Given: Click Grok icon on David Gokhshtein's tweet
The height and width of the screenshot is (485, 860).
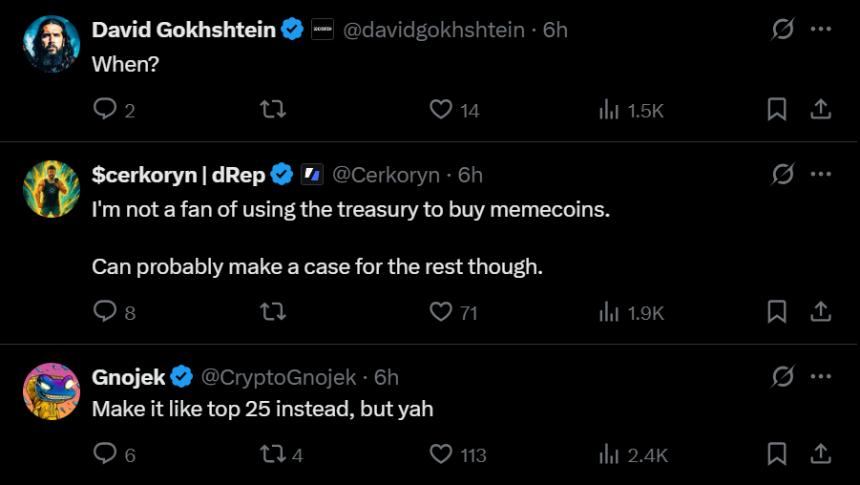Looking at the screenshot, I should pyautogui.click(x=783, y=30).
